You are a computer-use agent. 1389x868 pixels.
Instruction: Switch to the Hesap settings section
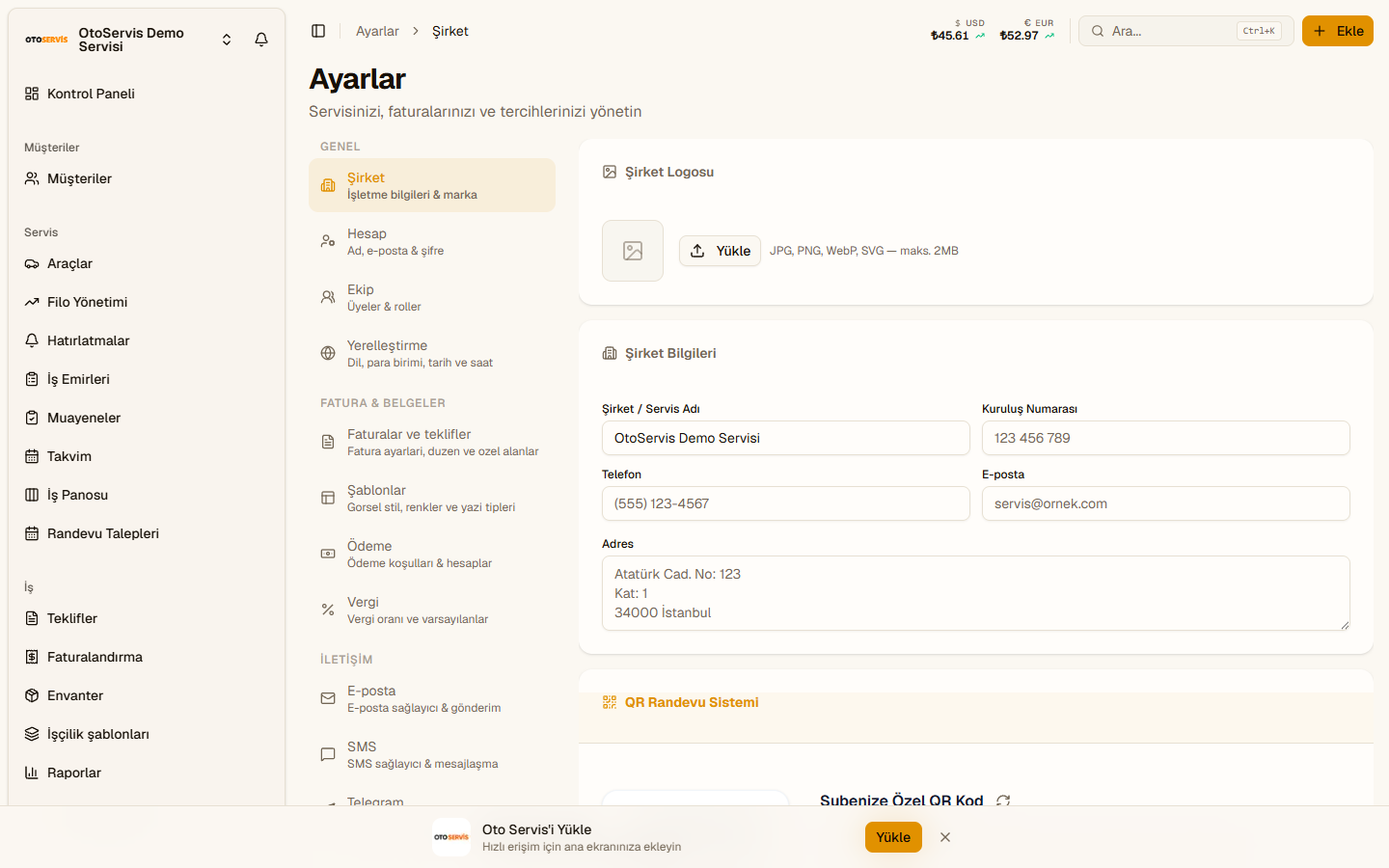[432, 241]
